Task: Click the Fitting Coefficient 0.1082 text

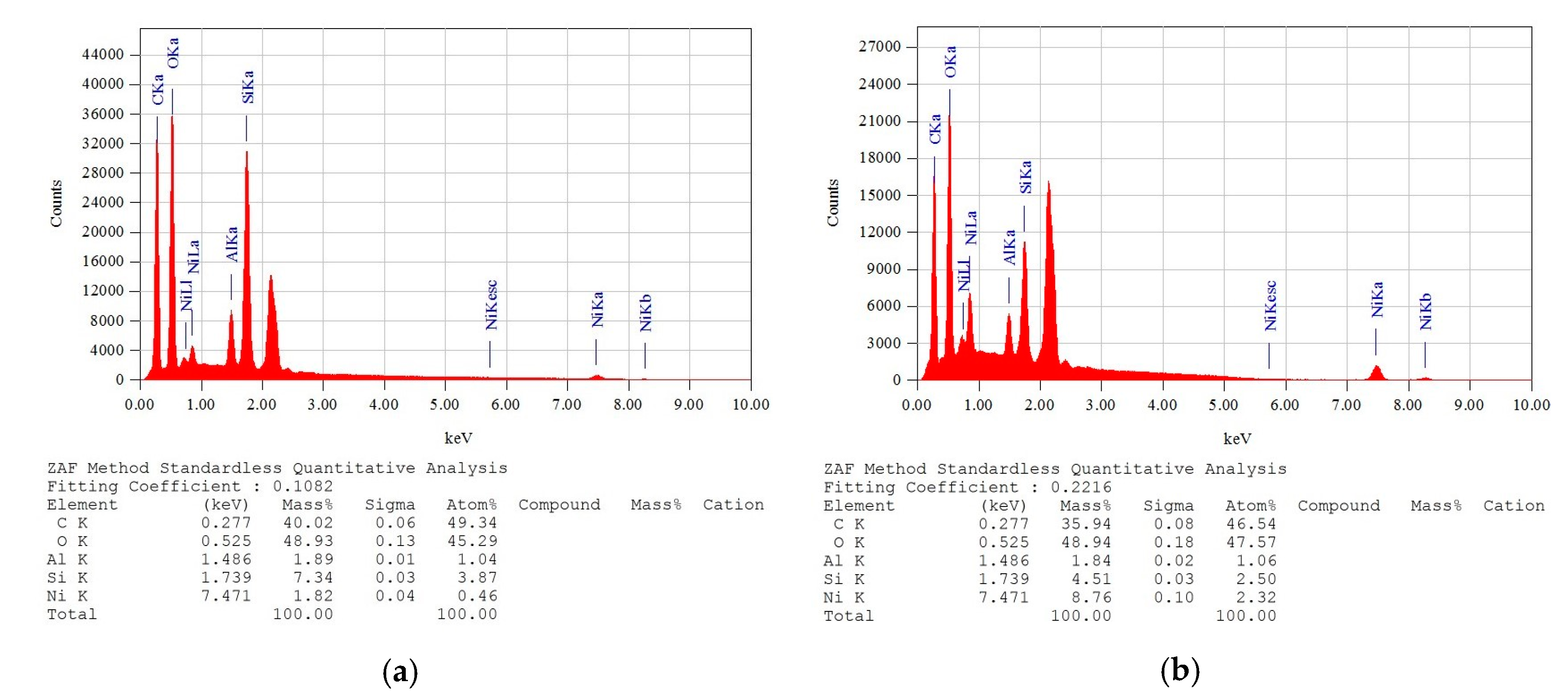Action: 190,486
